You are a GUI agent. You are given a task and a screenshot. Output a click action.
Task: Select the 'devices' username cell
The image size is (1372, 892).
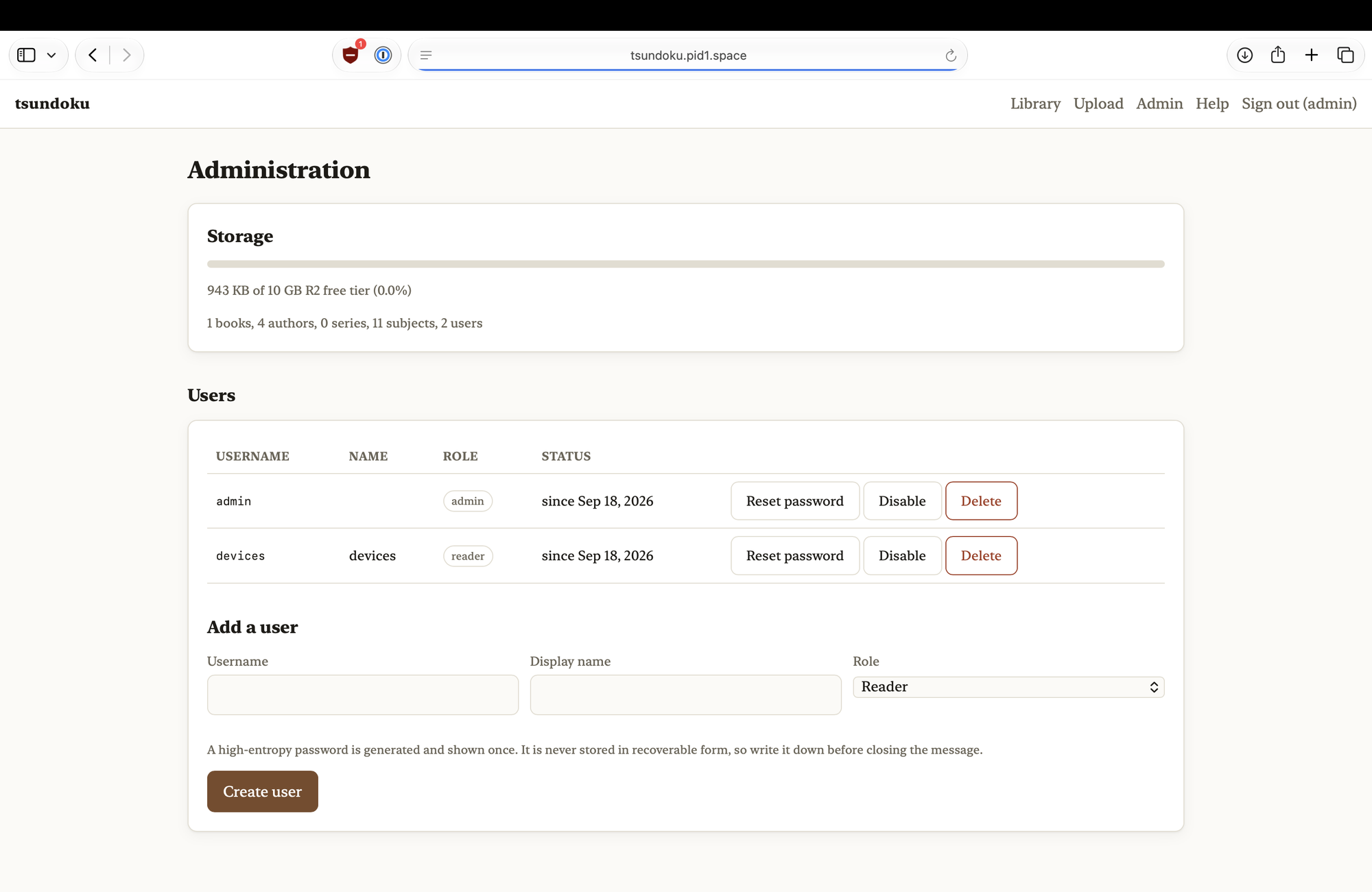coord(240,556)
